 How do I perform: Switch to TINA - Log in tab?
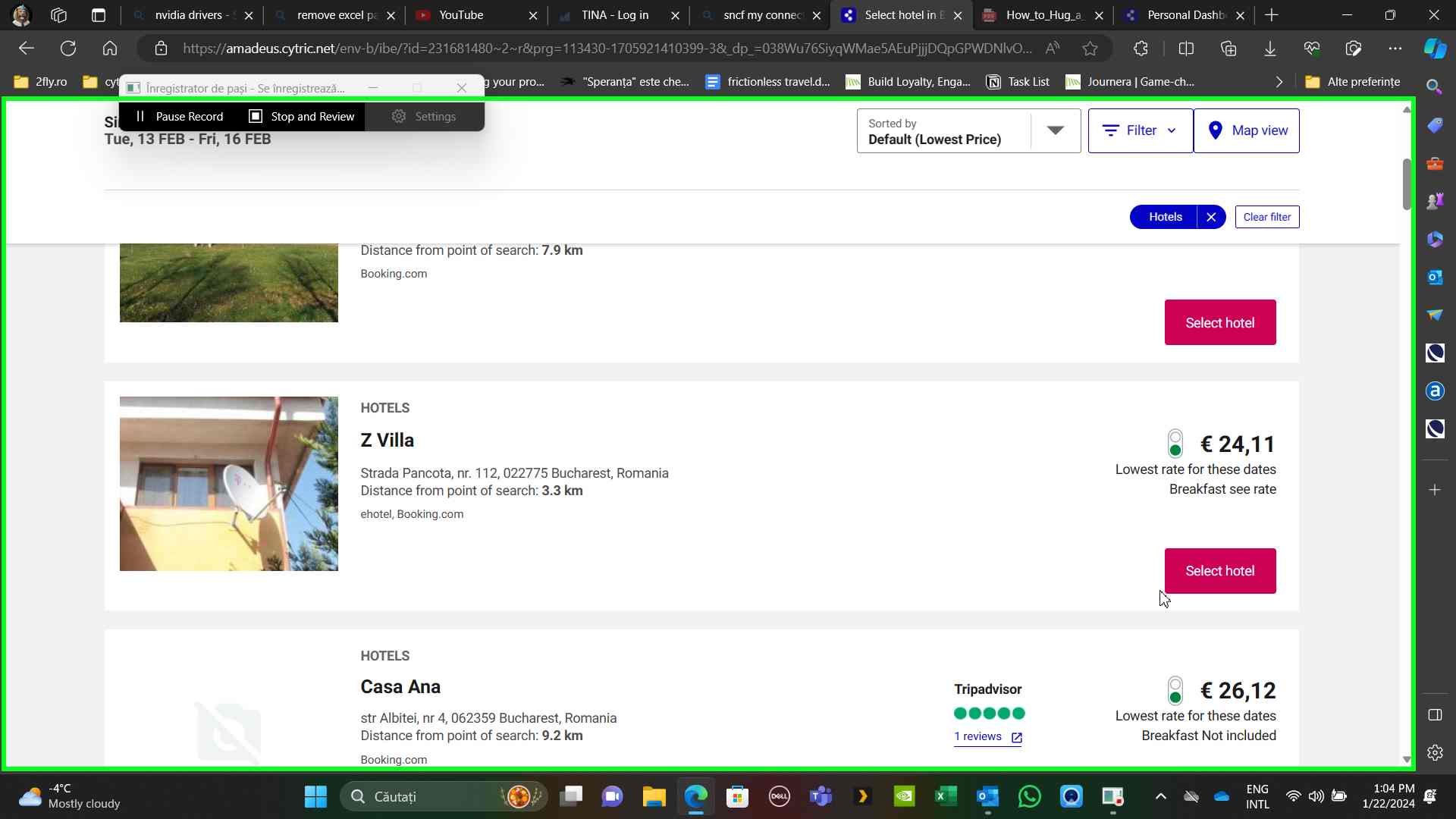click(614, 15)
